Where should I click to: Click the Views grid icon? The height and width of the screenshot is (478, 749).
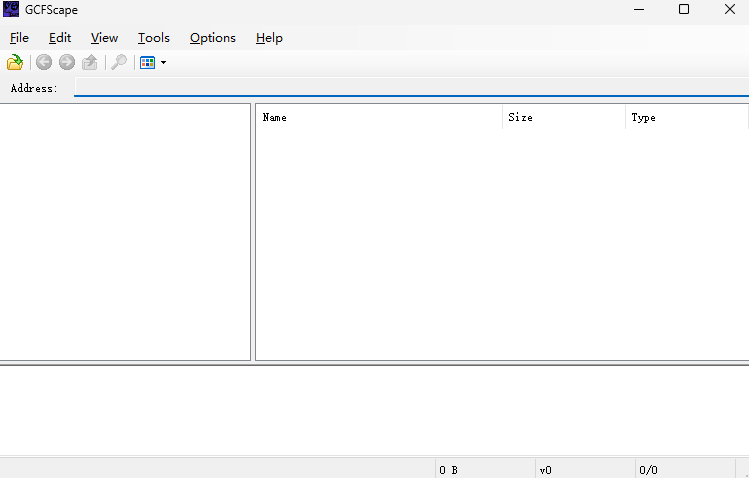pos(148,63)
